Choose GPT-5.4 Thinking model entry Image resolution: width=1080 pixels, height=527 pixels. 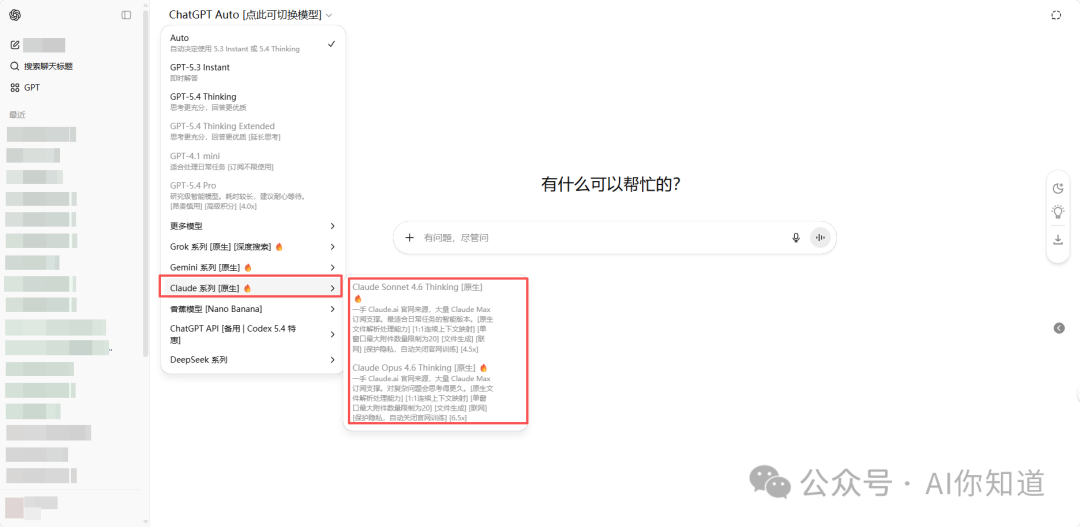coord(252,102)
